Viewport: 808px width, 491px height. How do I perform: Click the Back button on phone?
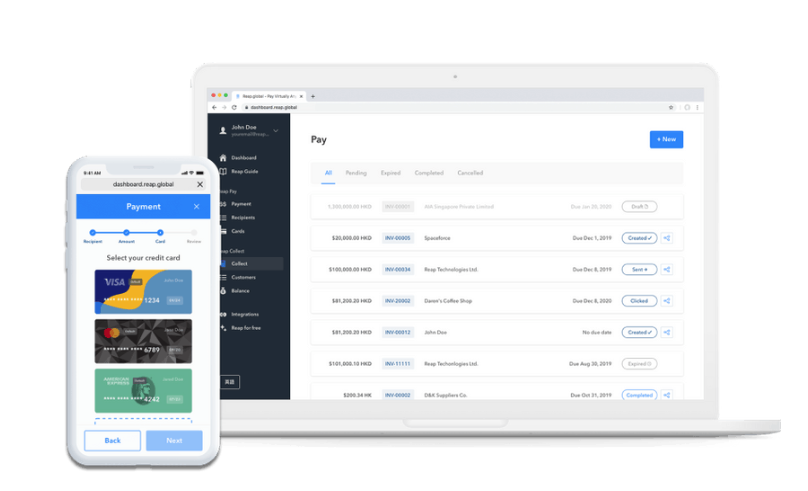[112, 441]
